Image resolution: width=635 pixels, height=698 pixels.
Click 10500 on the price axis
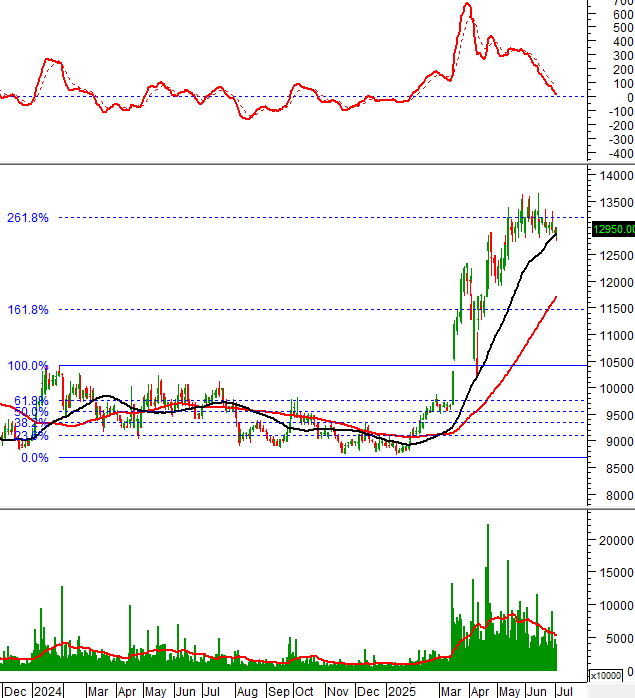tap(616, 362)
